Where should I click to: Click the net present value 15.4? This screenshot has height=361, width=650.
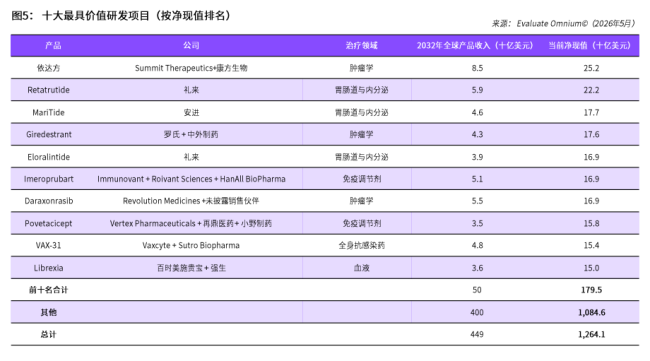(x=591, y=245)
